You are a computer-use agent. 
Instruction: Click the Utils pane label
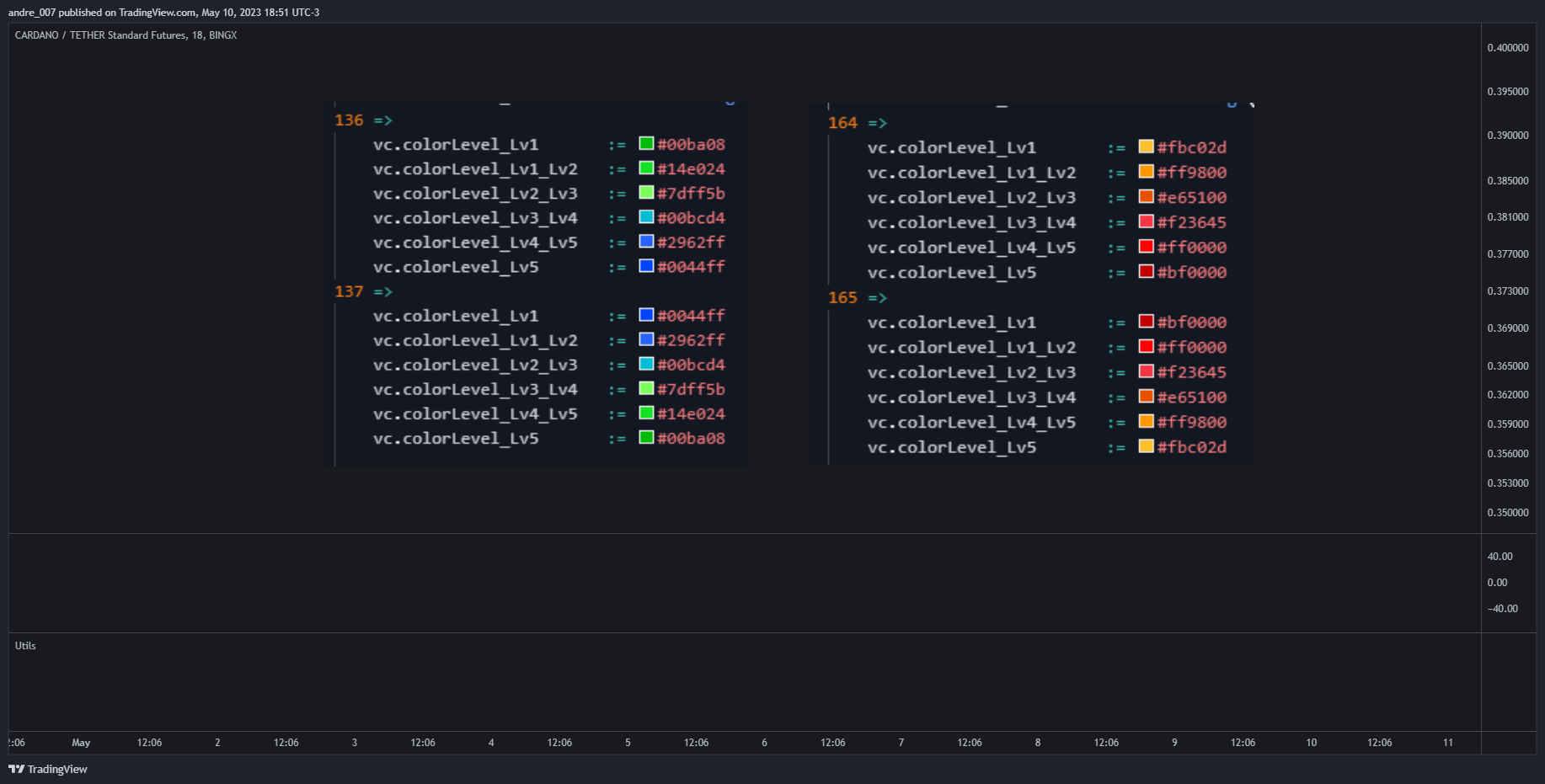[25, 646]
